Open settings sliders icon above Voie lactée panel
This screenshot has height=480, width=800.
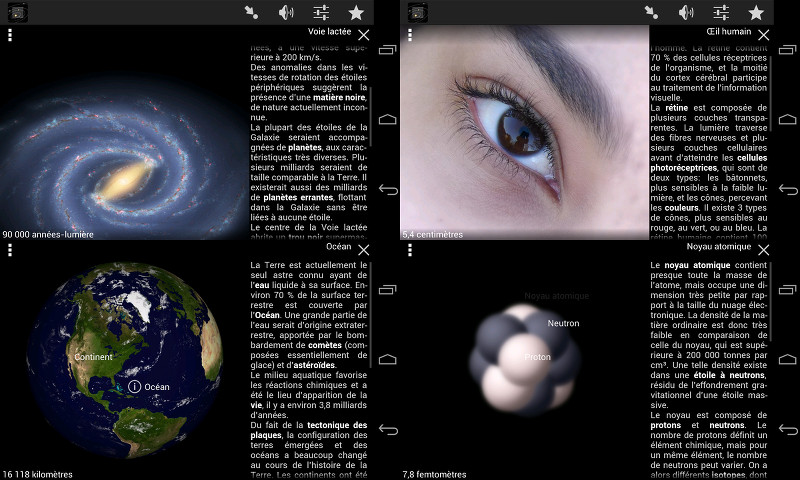click(x=321, y=12)
